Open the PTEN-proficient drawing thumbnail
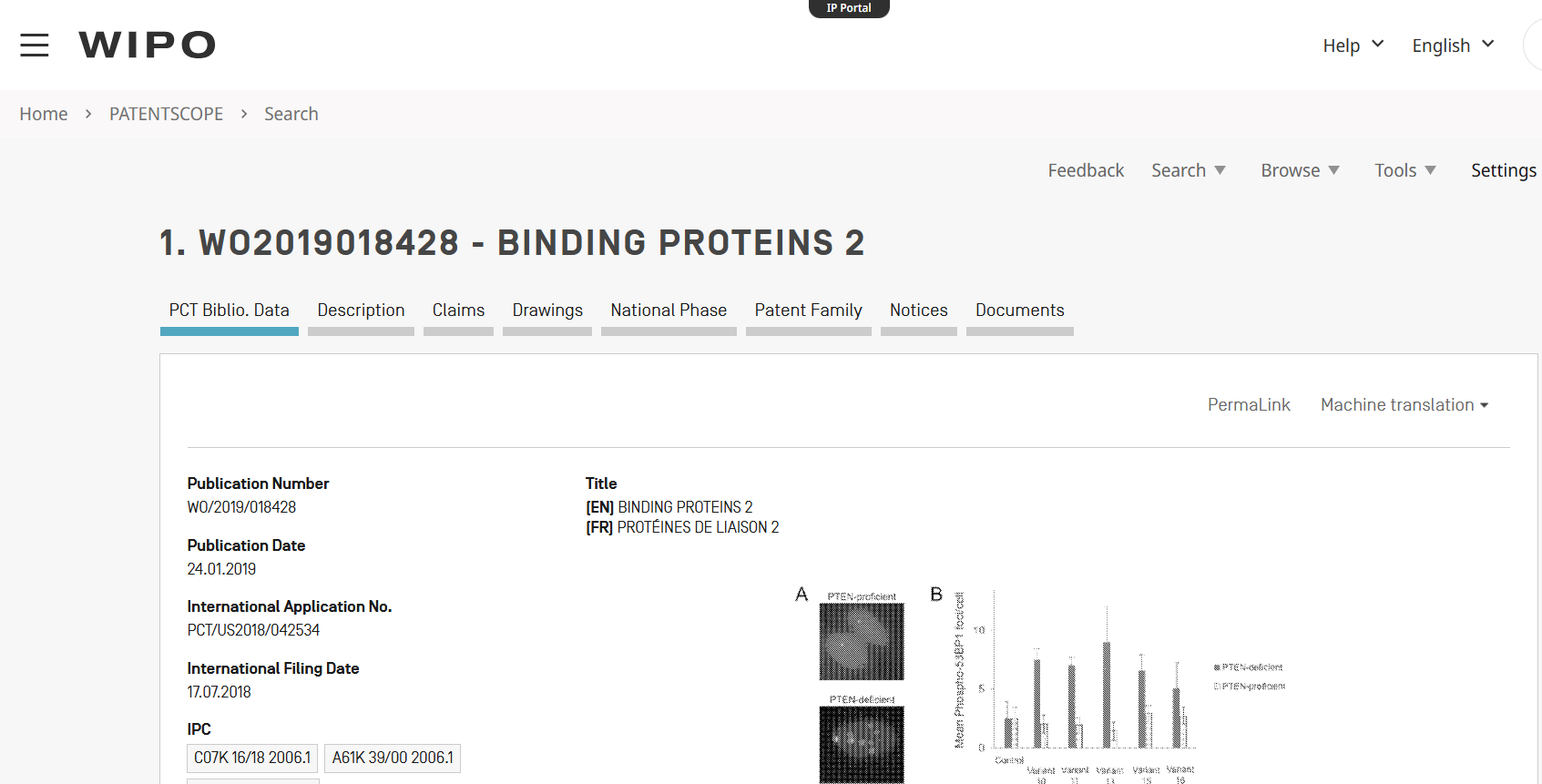The image size is (1542, 784). (862, 641)
